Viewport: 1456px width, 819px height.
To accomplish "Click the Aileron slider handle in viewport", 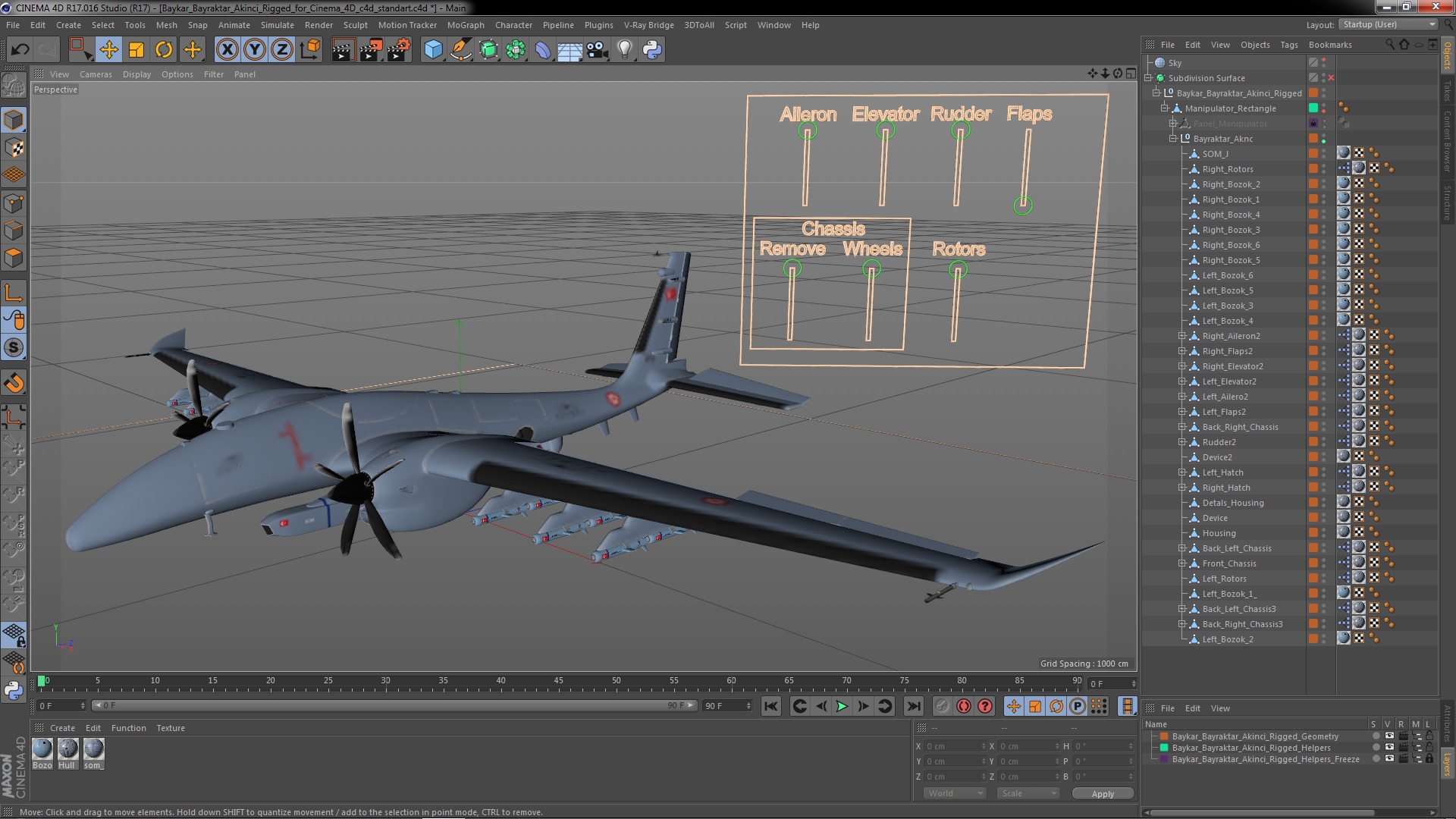I will [807, 132].
